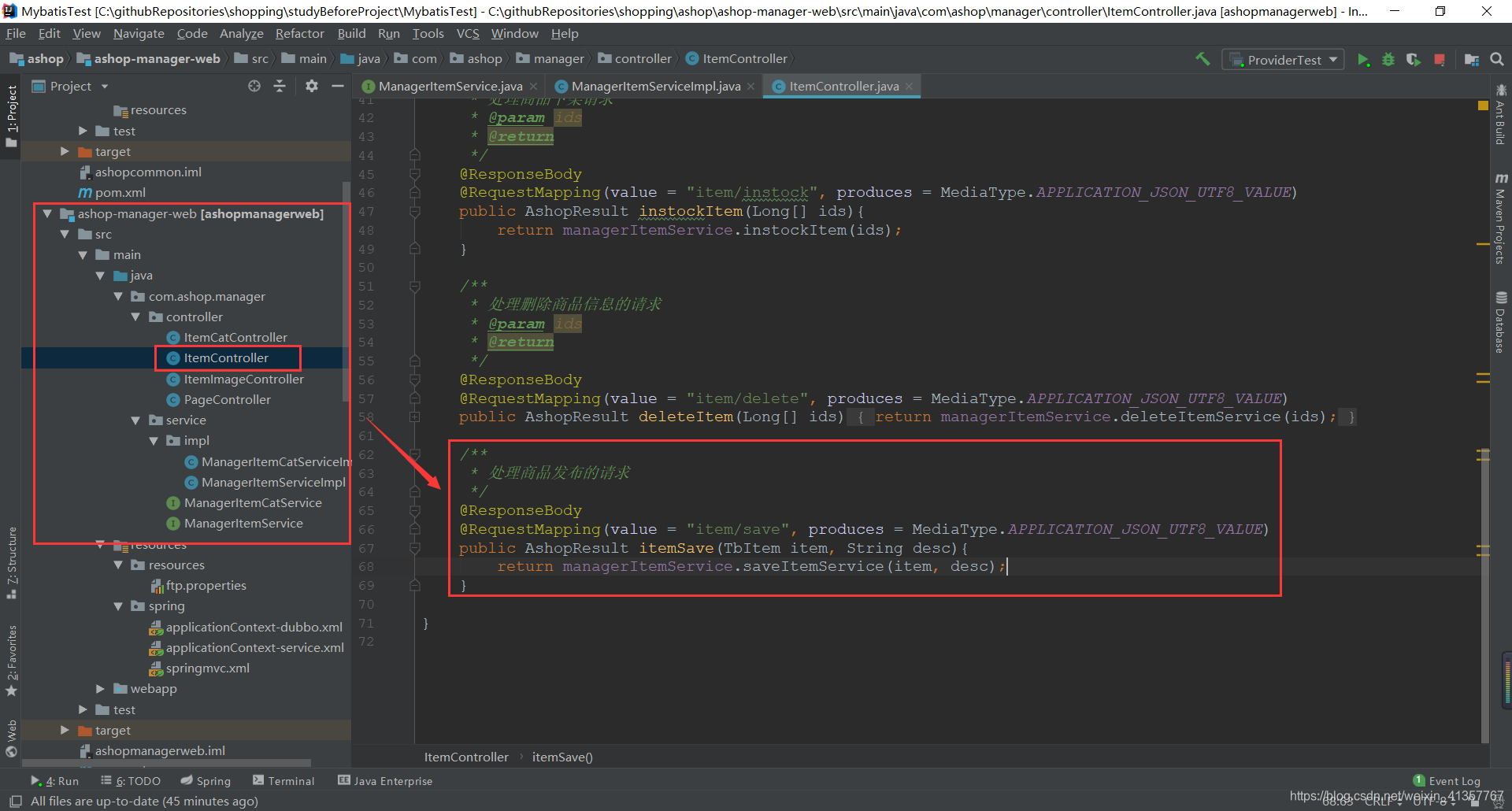Viewport: 1512px width, 811px height.
Task: Click the Build project hammer icon
Action: pos(1203,59)
